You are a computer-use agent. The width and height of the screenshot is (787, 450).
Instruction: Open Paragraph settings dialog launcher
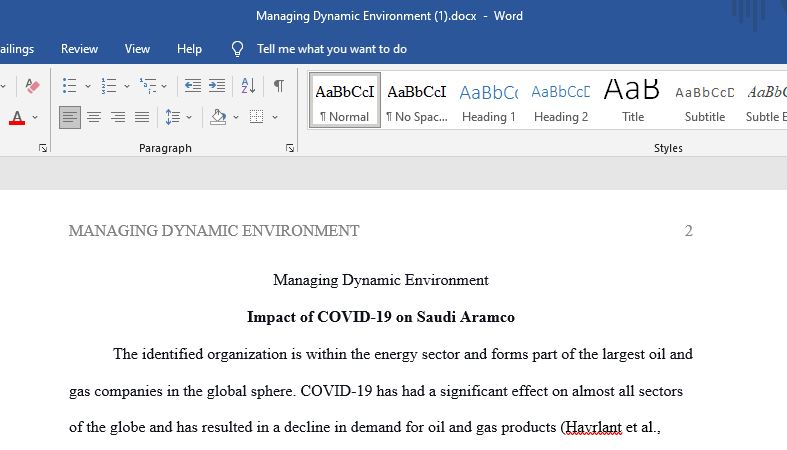[290, 148]
